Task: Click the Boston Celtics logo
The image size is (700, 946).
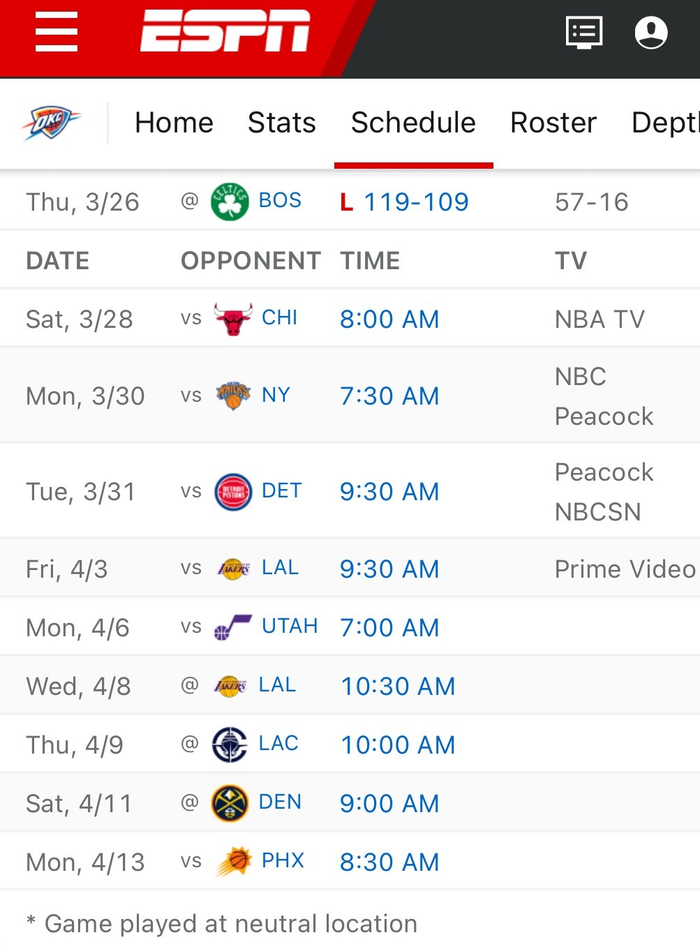Action: [x=230, y=202]
